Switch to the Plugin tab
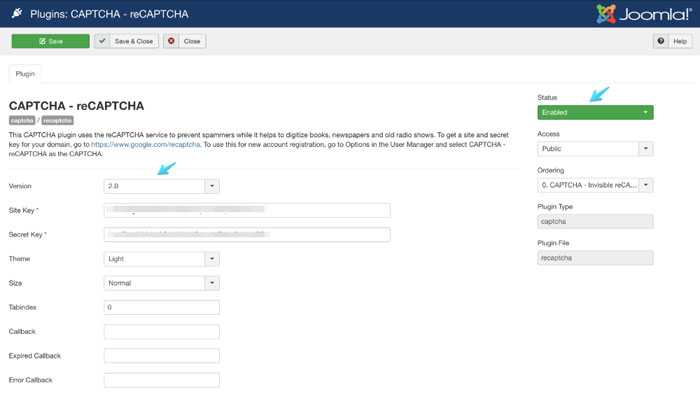The image size is (700, 401). tap(25, 74)
